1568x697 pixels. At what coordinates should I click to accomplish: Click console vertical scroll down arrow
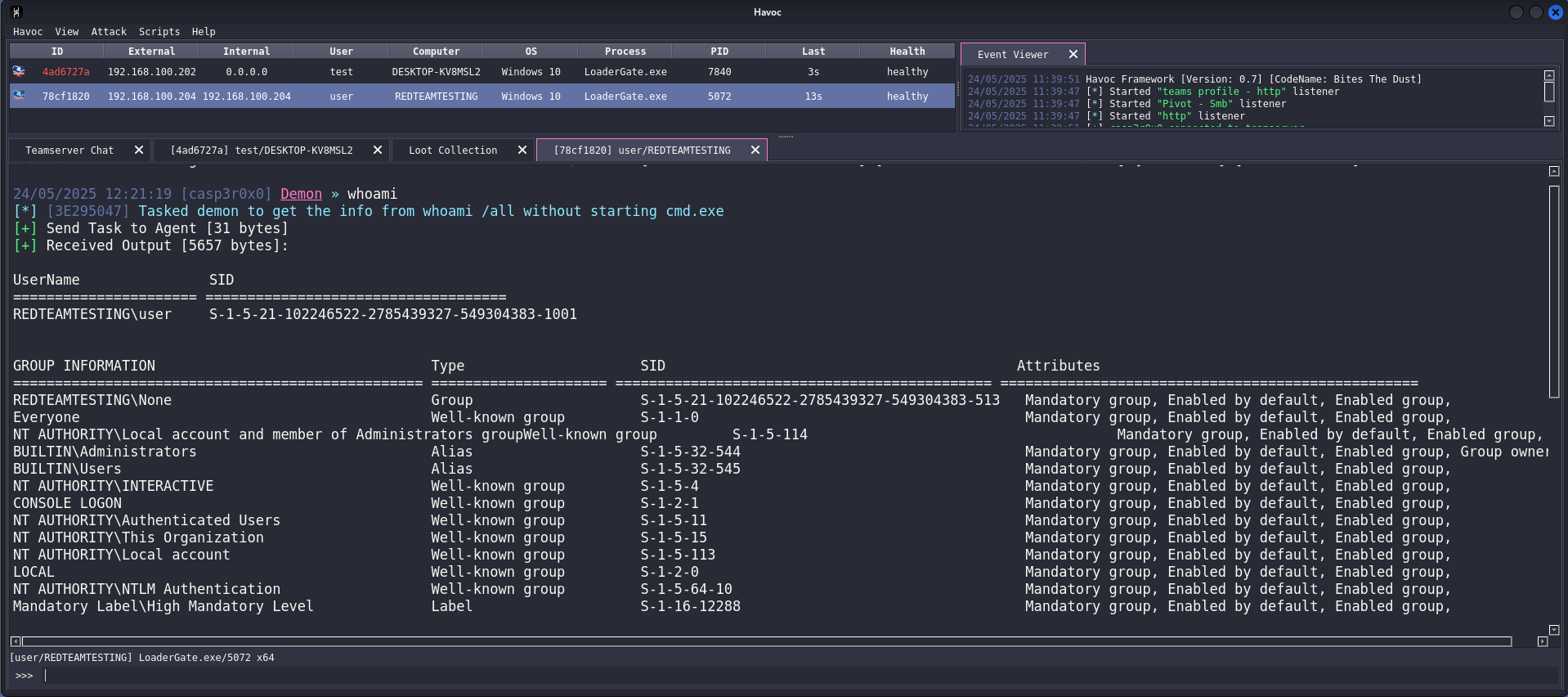(x=1554, y=630)
